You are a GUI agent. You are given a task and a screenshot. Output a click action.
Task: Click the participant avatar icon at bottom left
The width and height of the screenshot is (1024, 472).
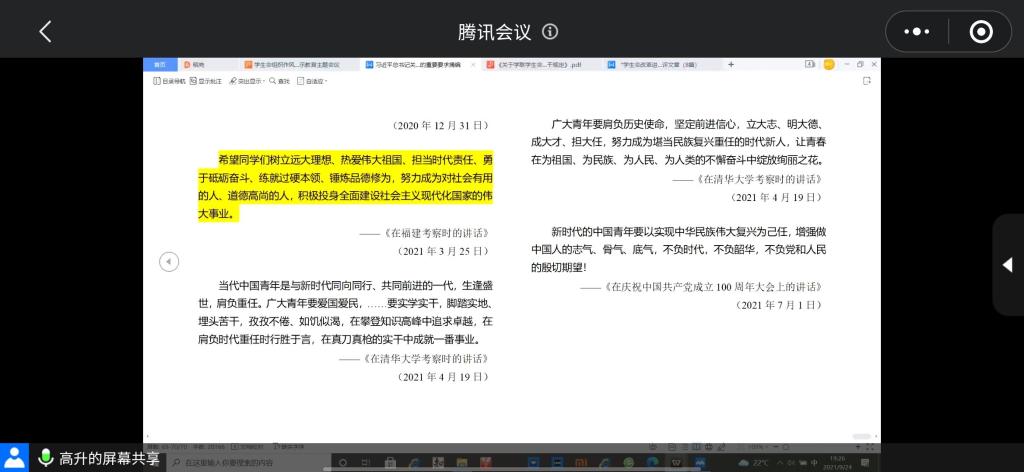[15, 458]
